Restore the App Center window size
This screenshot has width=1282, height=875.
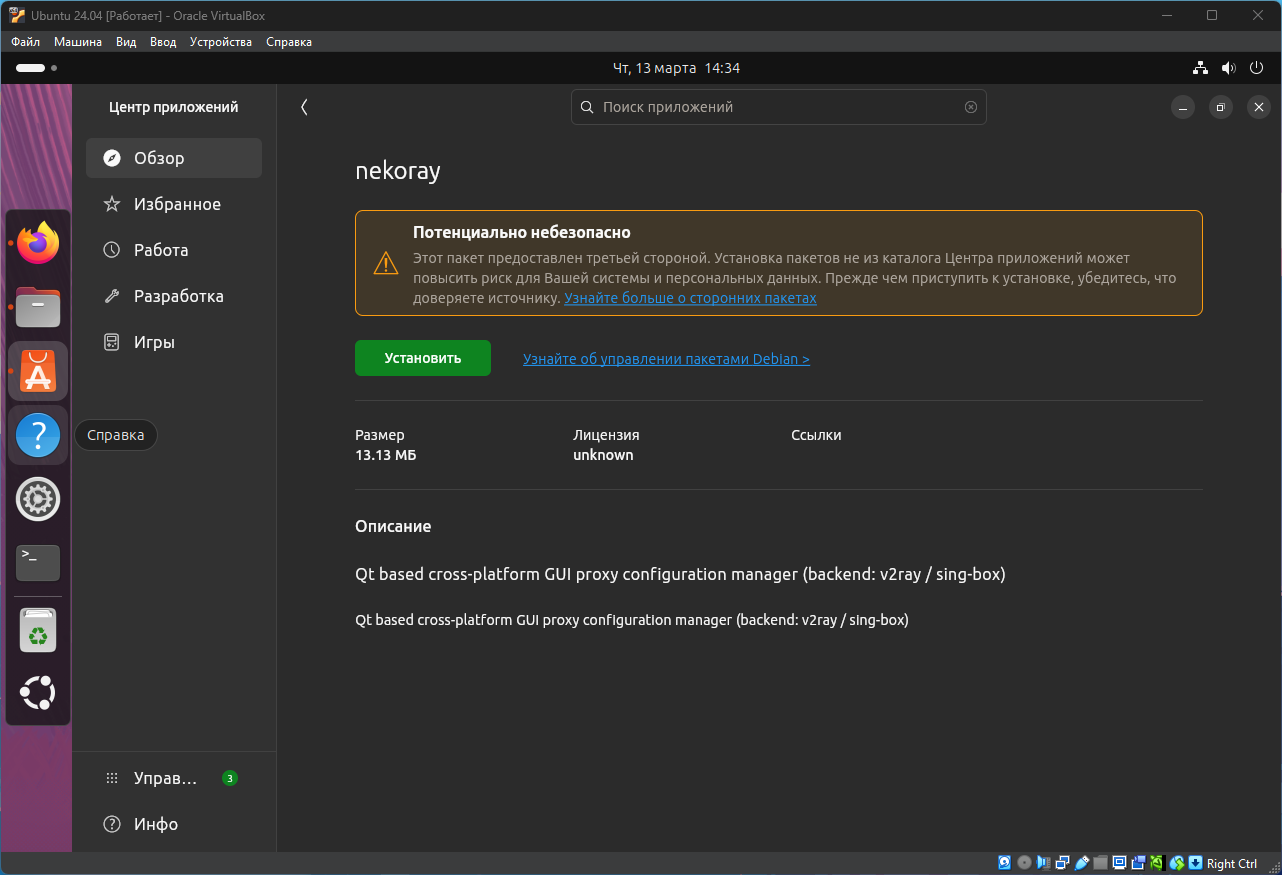[x=1221, y=107]
